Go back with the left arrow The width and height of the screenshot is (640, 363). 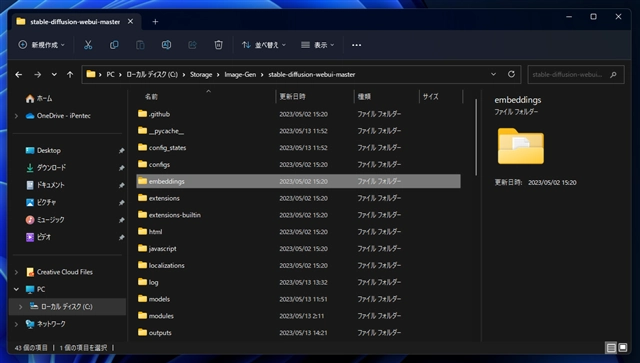point(19,74)
